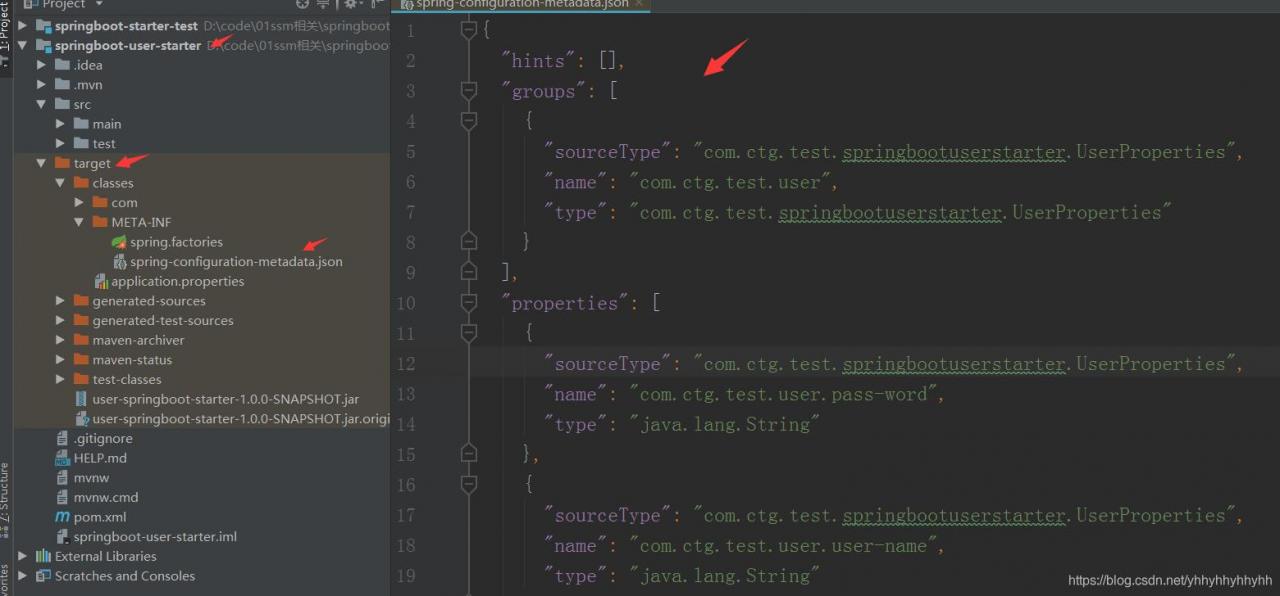The height and width of the screenshot is (596, 1280).
Task: Collapse the classes folder
Action: coord(60,183)
